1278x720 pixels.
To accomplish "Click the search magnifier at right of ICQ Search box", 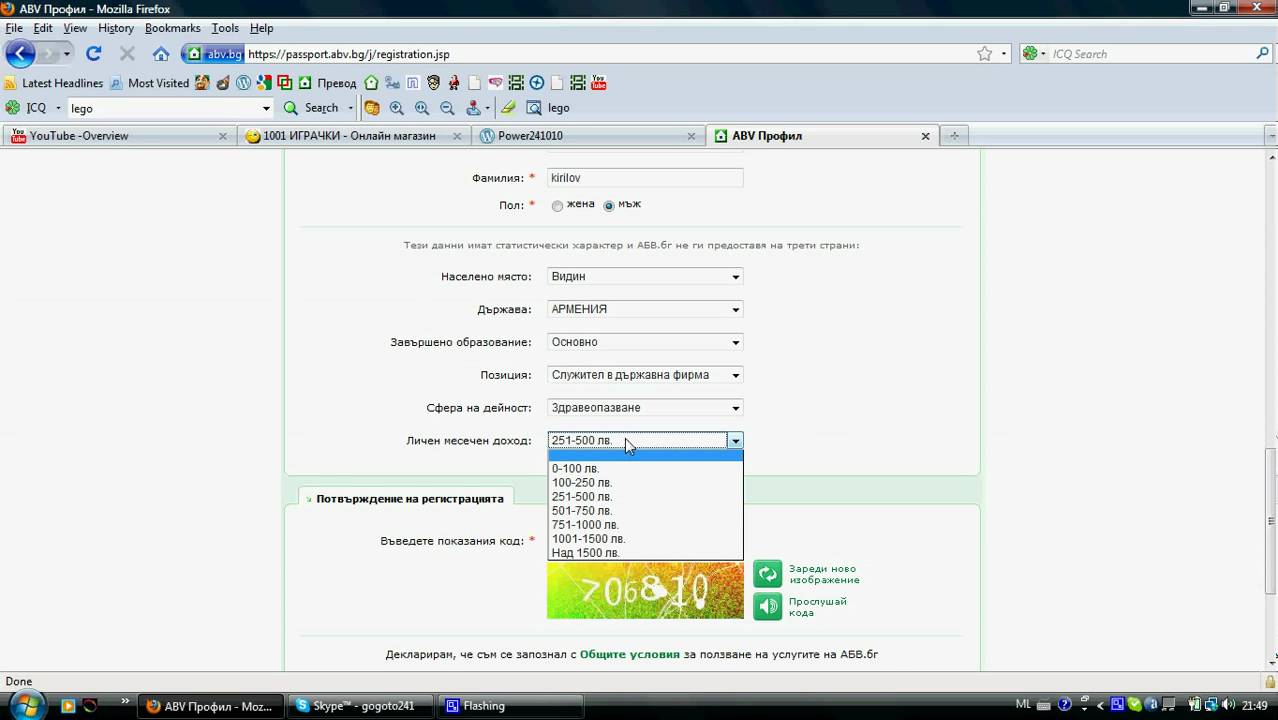I will pyautogui.click(x=1263, y=54).
